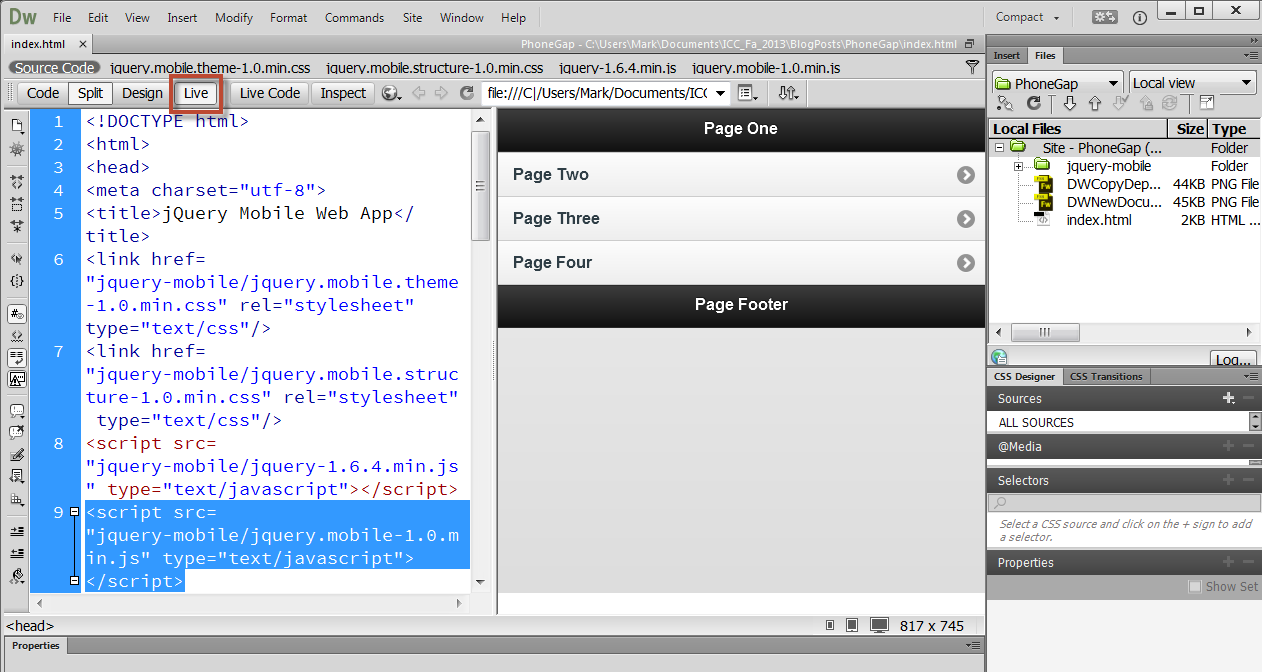Toggle Inspect mode button

click(x=343, y=93)
